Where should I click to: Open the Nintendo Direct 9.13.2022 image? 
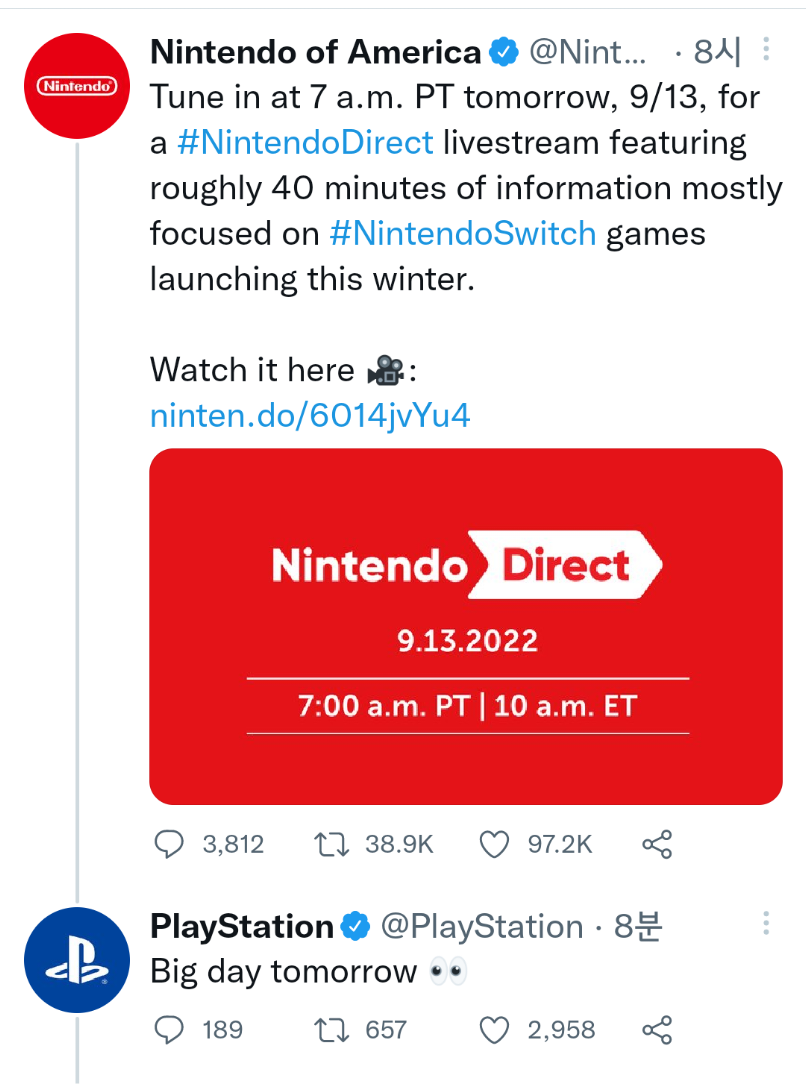point(466,626)
